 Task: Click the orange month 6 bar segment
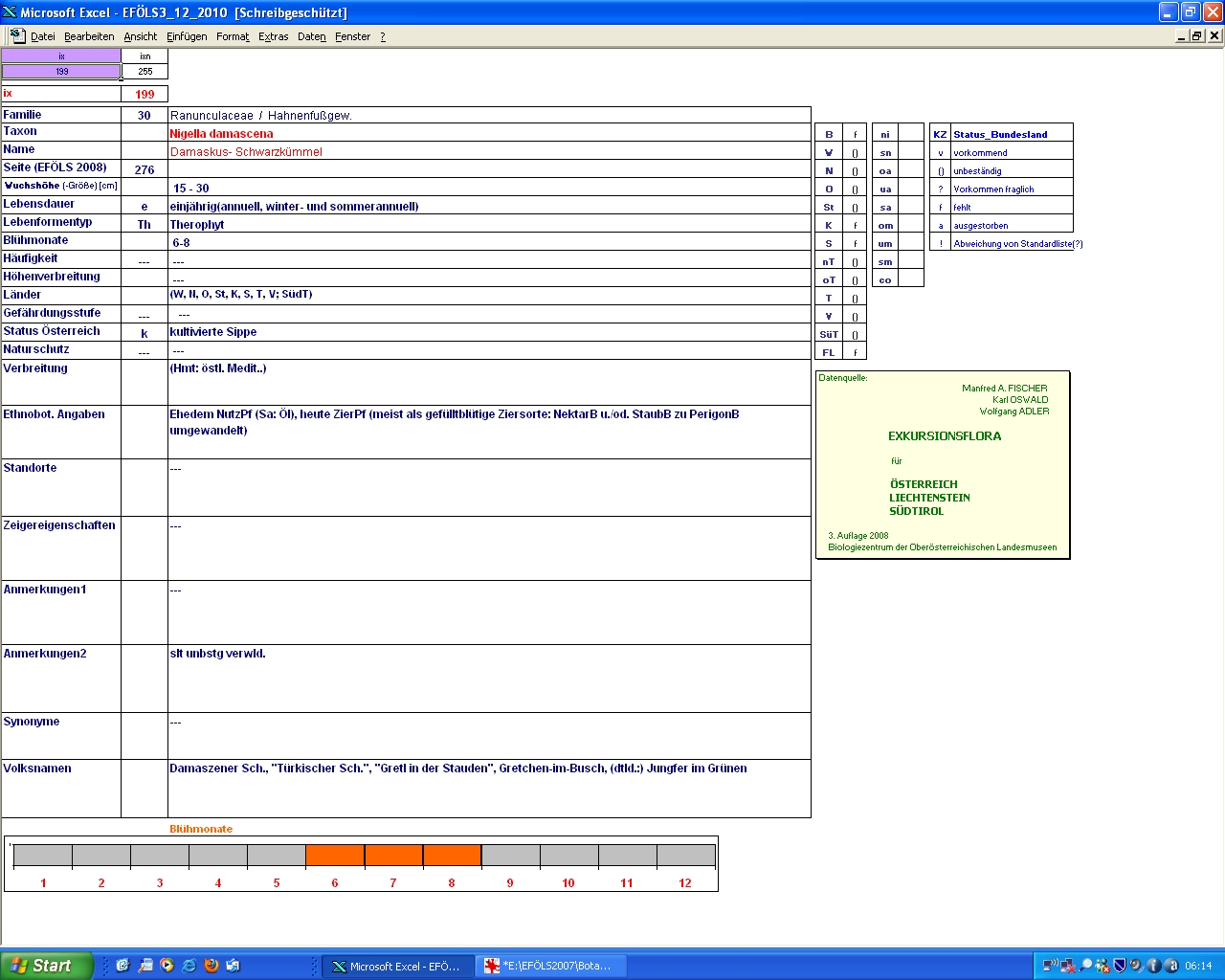(x=335, y=856)
